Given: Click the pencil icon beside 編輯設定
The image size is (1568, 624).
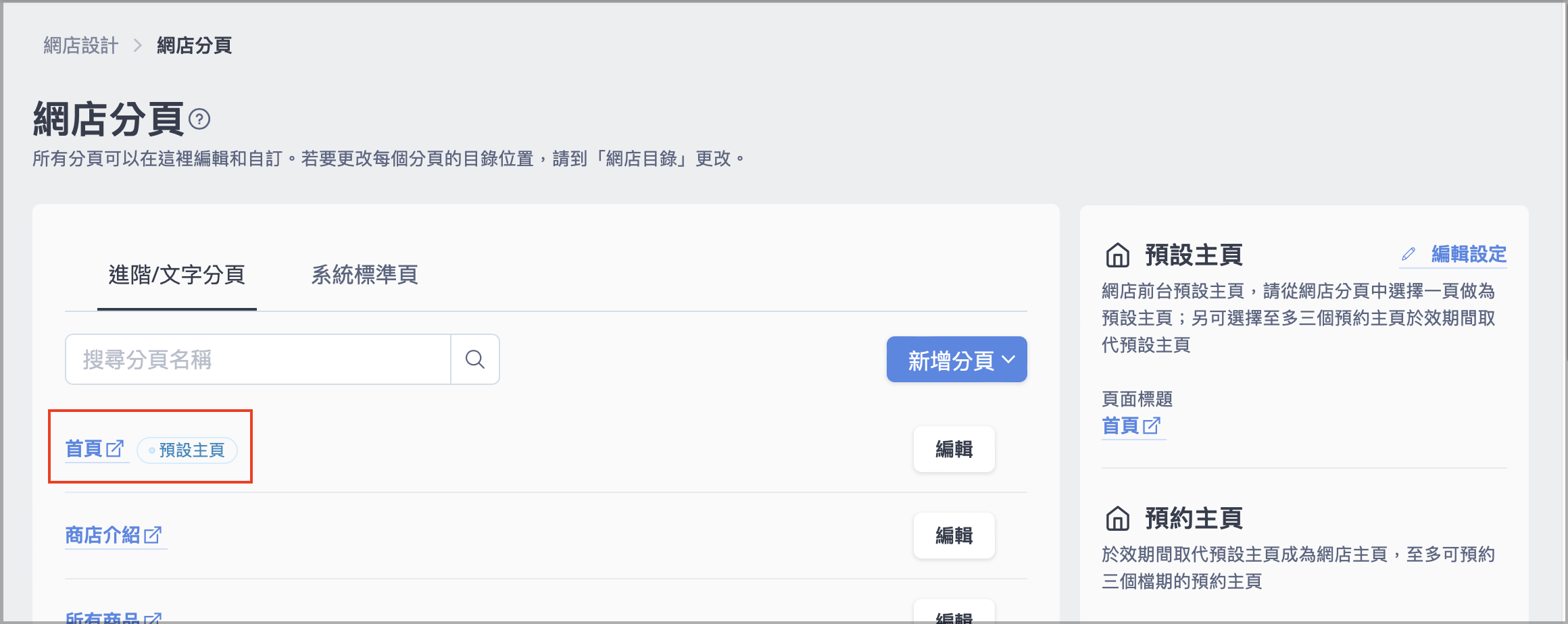Looking at the screenshot, I should coord(1408,254).
